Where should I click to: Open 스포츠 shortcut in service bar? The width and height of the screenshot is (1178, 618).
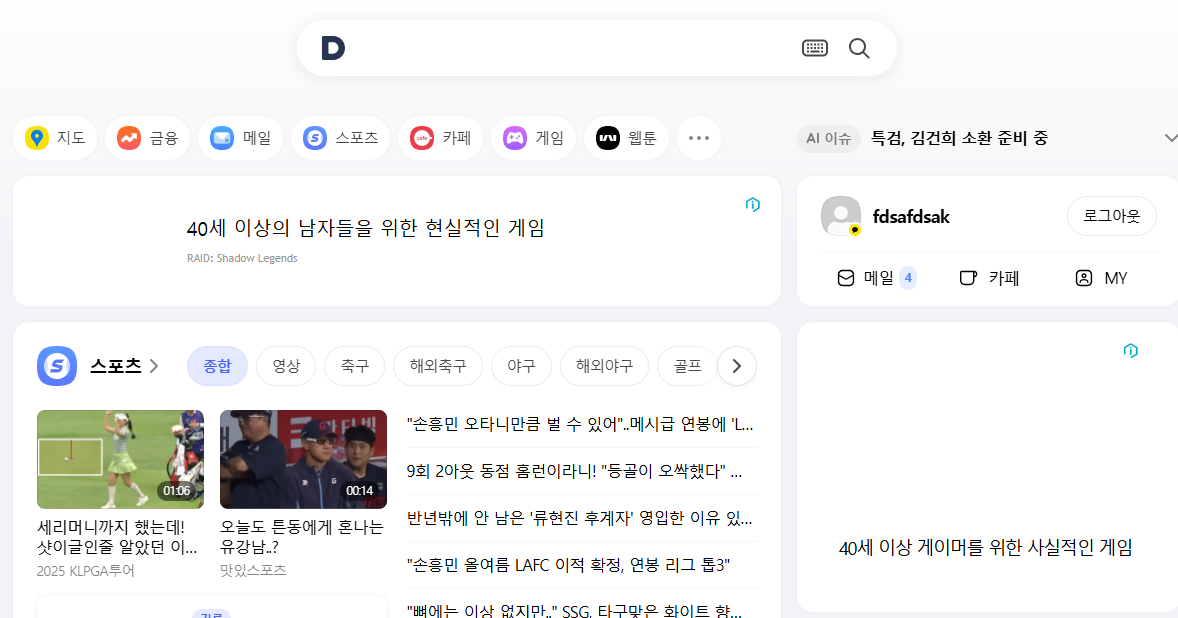340,138
